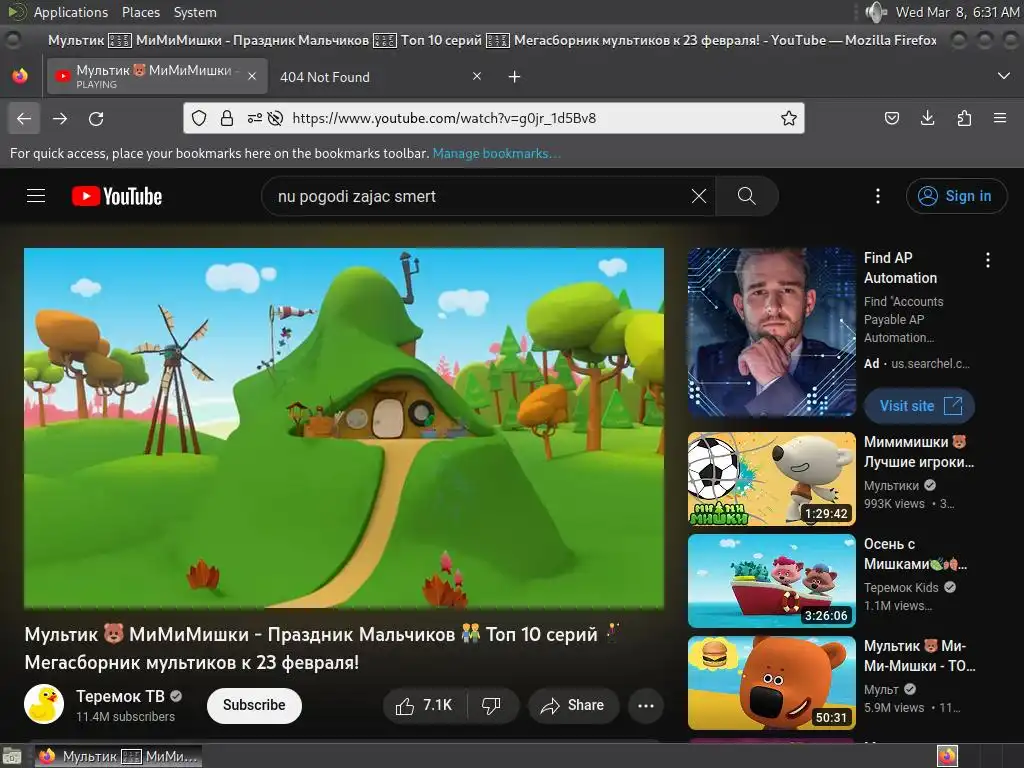
Task: Select Firefox window in bottom taskbar
Action: tap(118, 756)
